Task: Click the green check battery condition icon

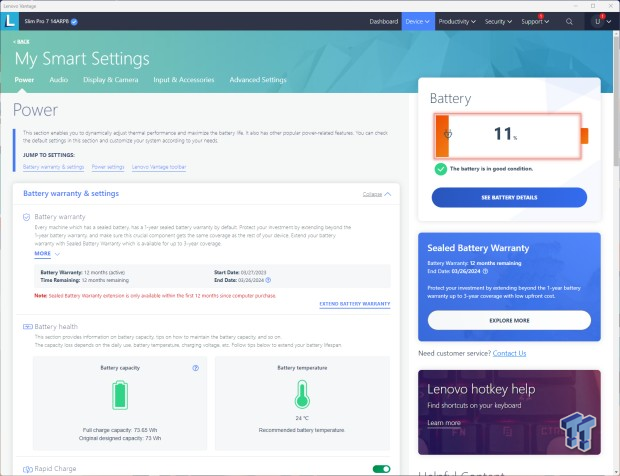Action: (x=440, y=169)
